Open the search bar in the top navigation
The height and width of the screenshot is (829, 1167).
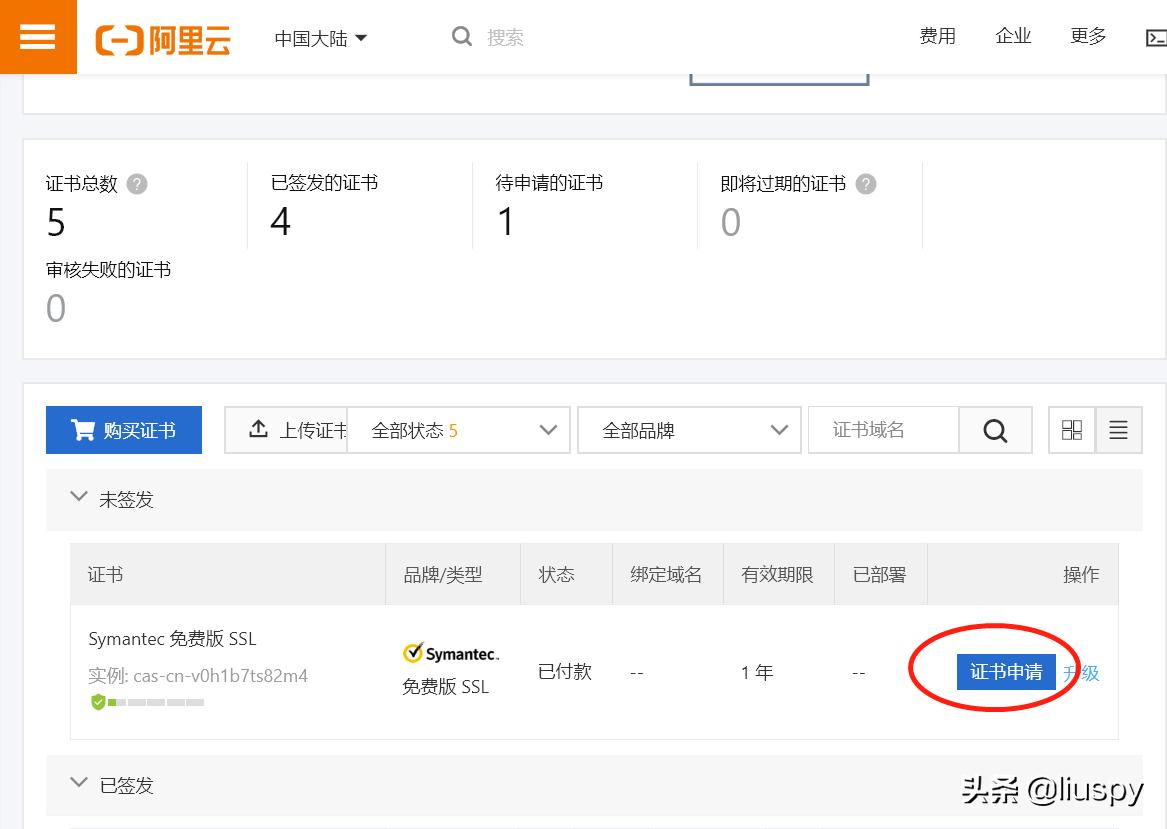click(x=487, y=36)
